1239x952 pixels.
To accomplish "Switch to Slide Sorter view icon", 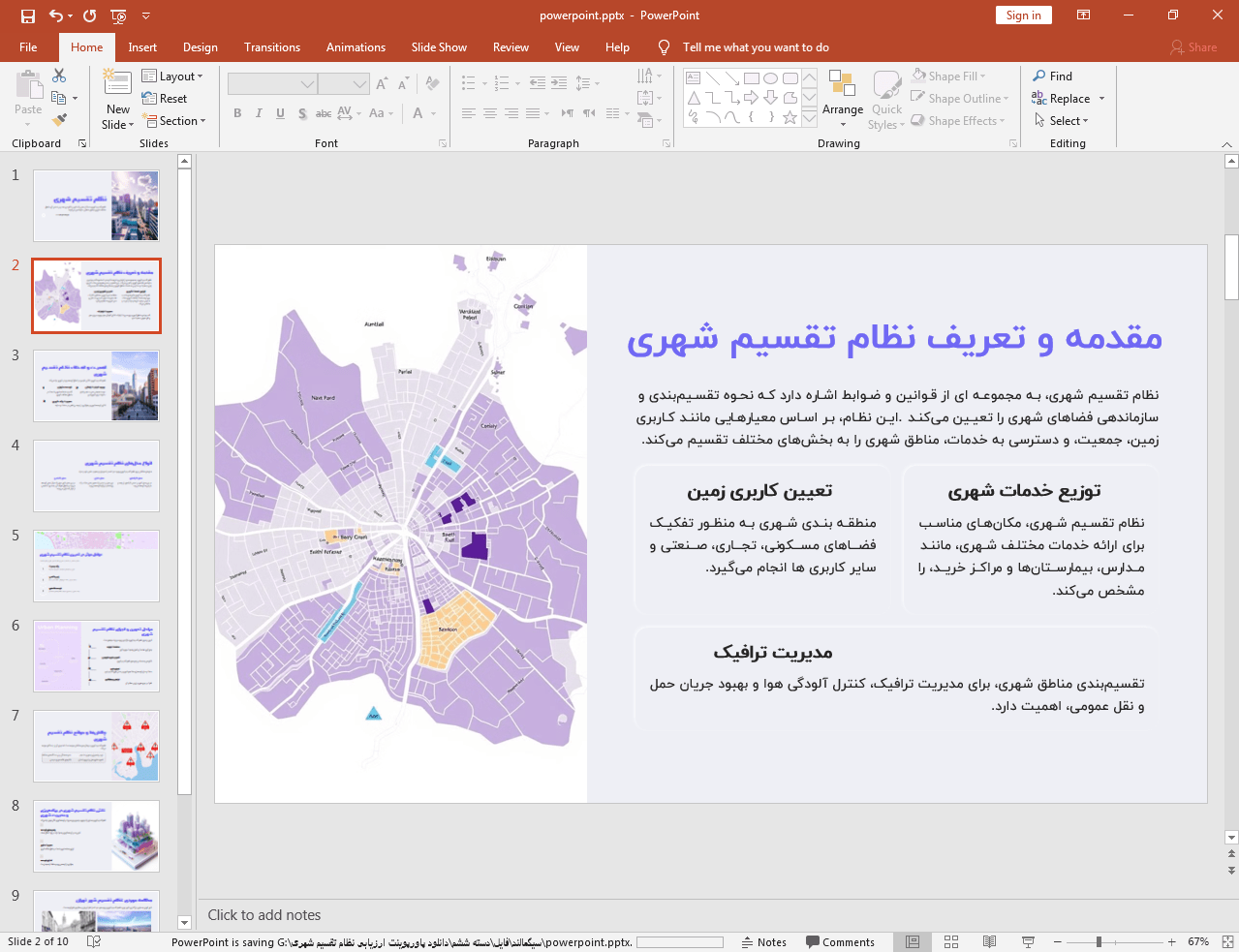I will pos(950,940).
